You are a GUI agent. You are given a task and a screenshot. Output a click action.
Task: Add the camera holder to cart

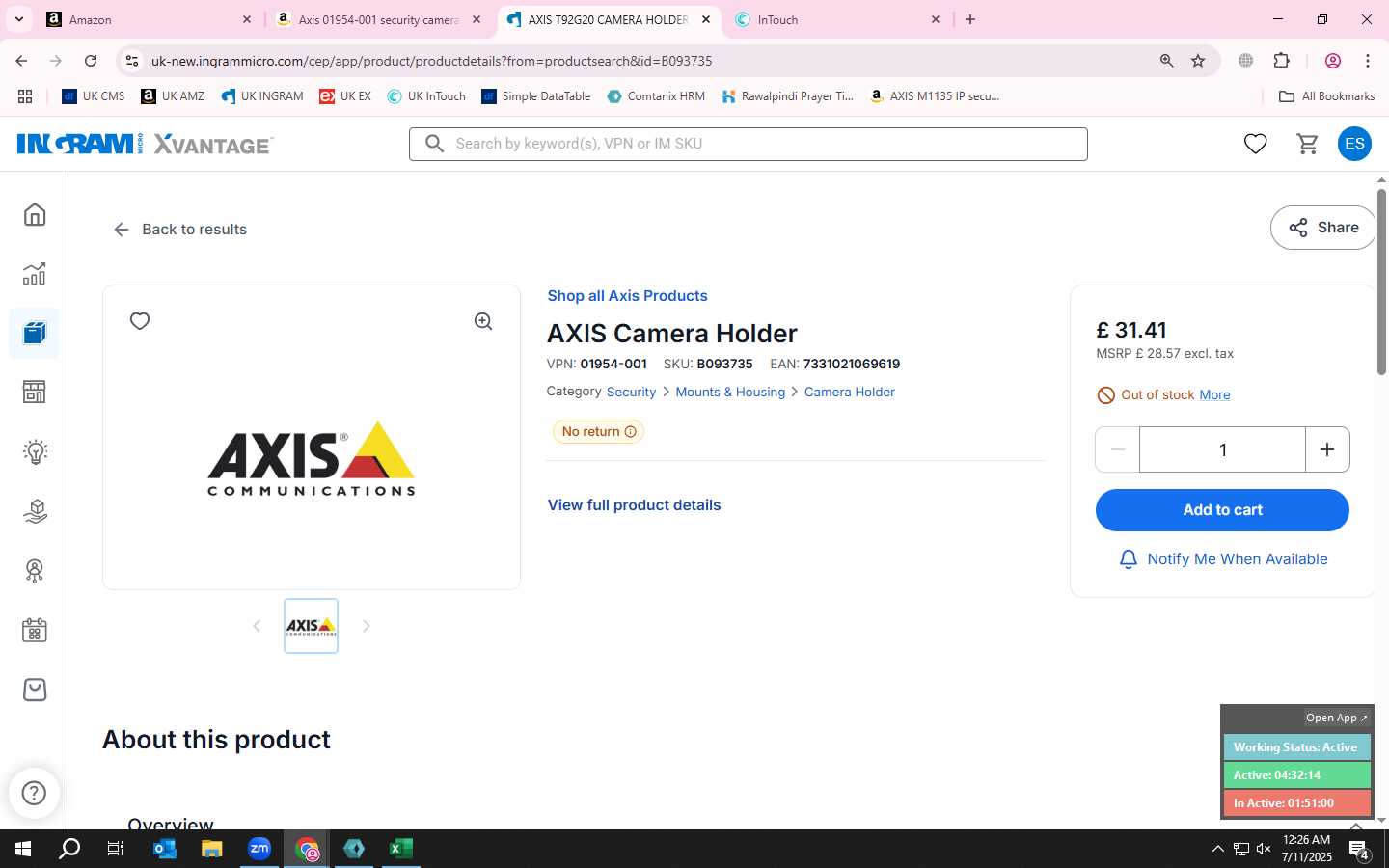1222,510
